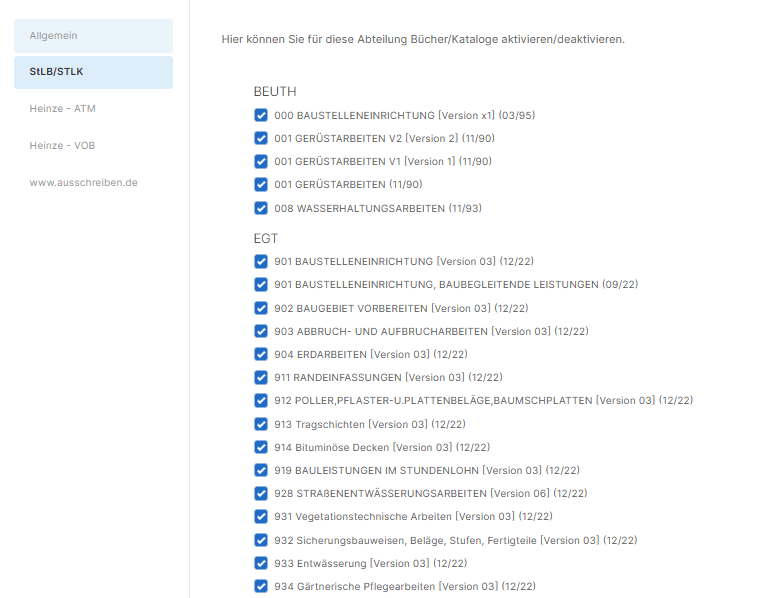Uncheck 913 Tragschichten checkbox

(261, 424)
